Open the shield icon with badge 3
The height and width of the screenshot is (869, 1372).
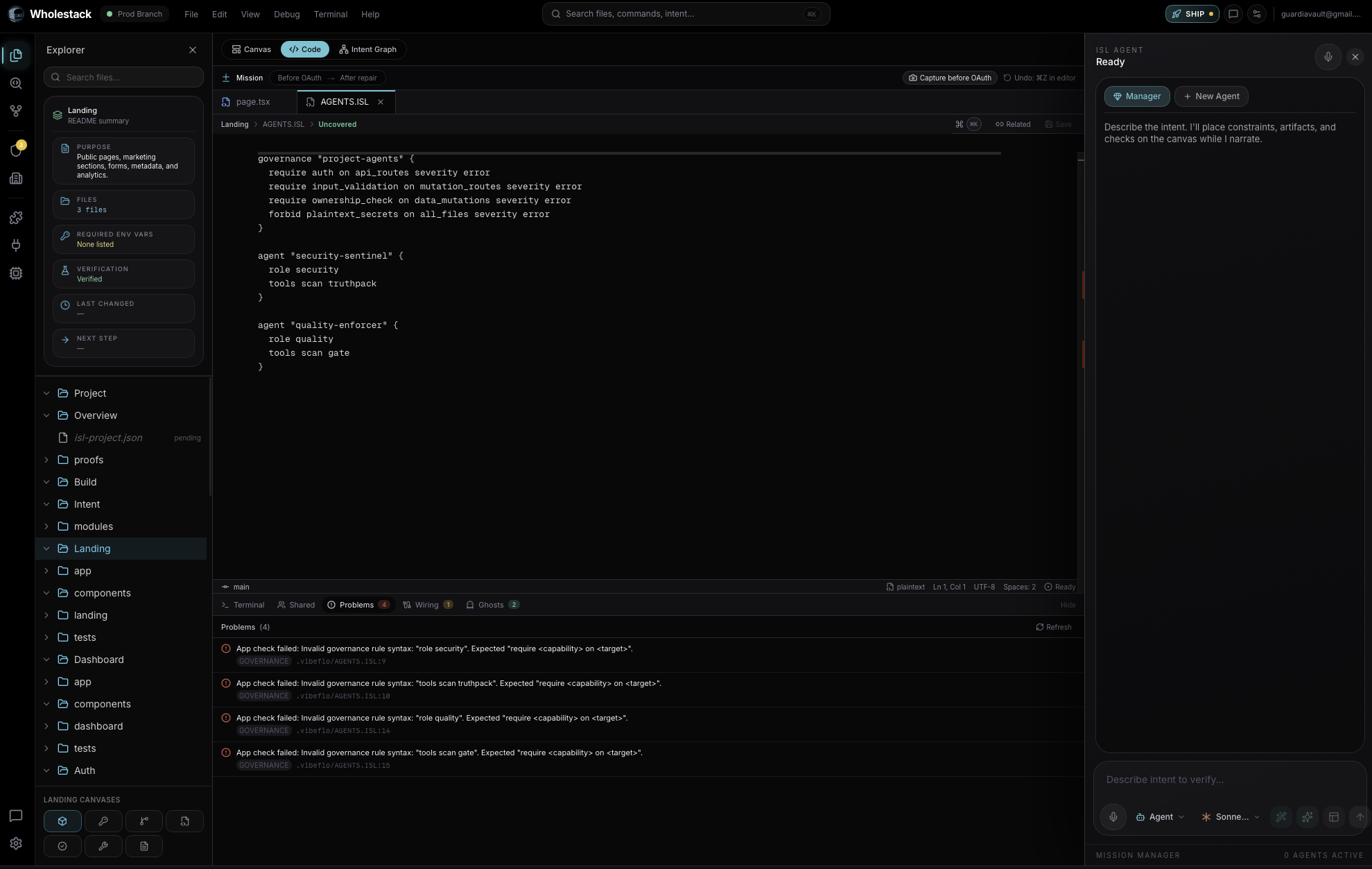pyautogui.click(x=16, y=150)
